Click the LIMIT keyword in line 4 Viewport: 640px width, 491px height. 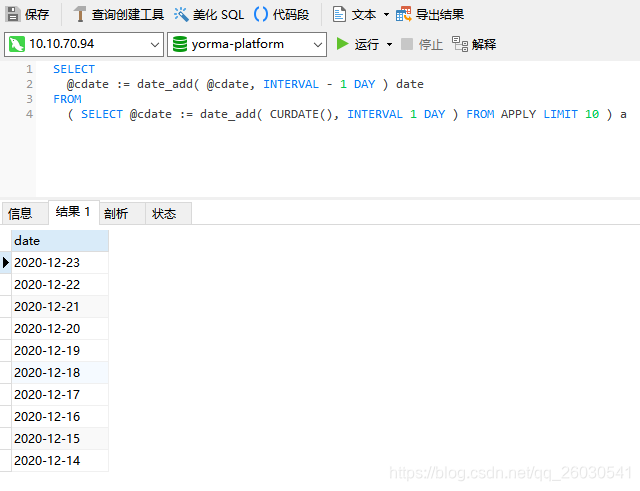tap(560, 114)
